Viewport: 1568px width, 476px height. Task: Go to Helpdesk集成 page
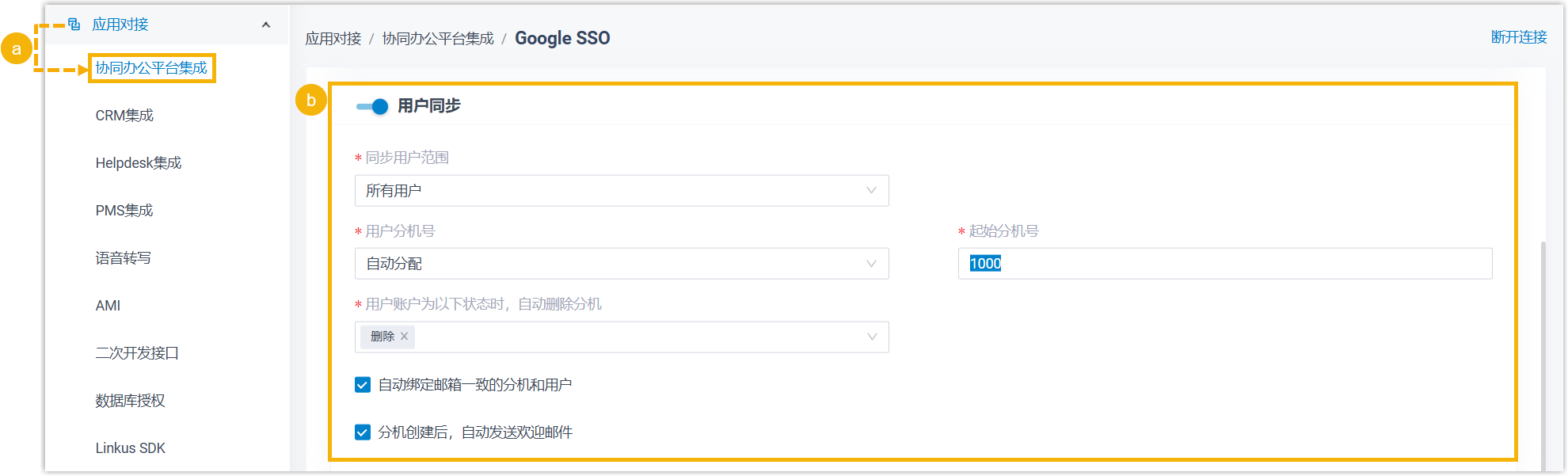[139, 163]
